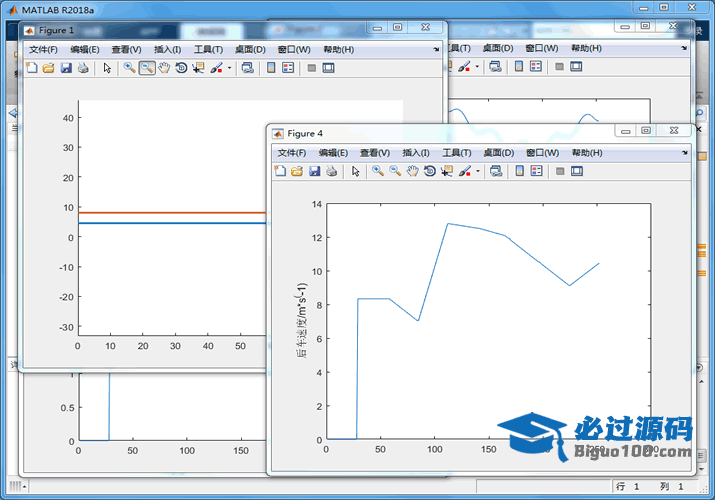Toggle Zoom Out tool in Figure 4 toolbar
The height and width of the screenshot is (500, 715).
click(395, 171)
